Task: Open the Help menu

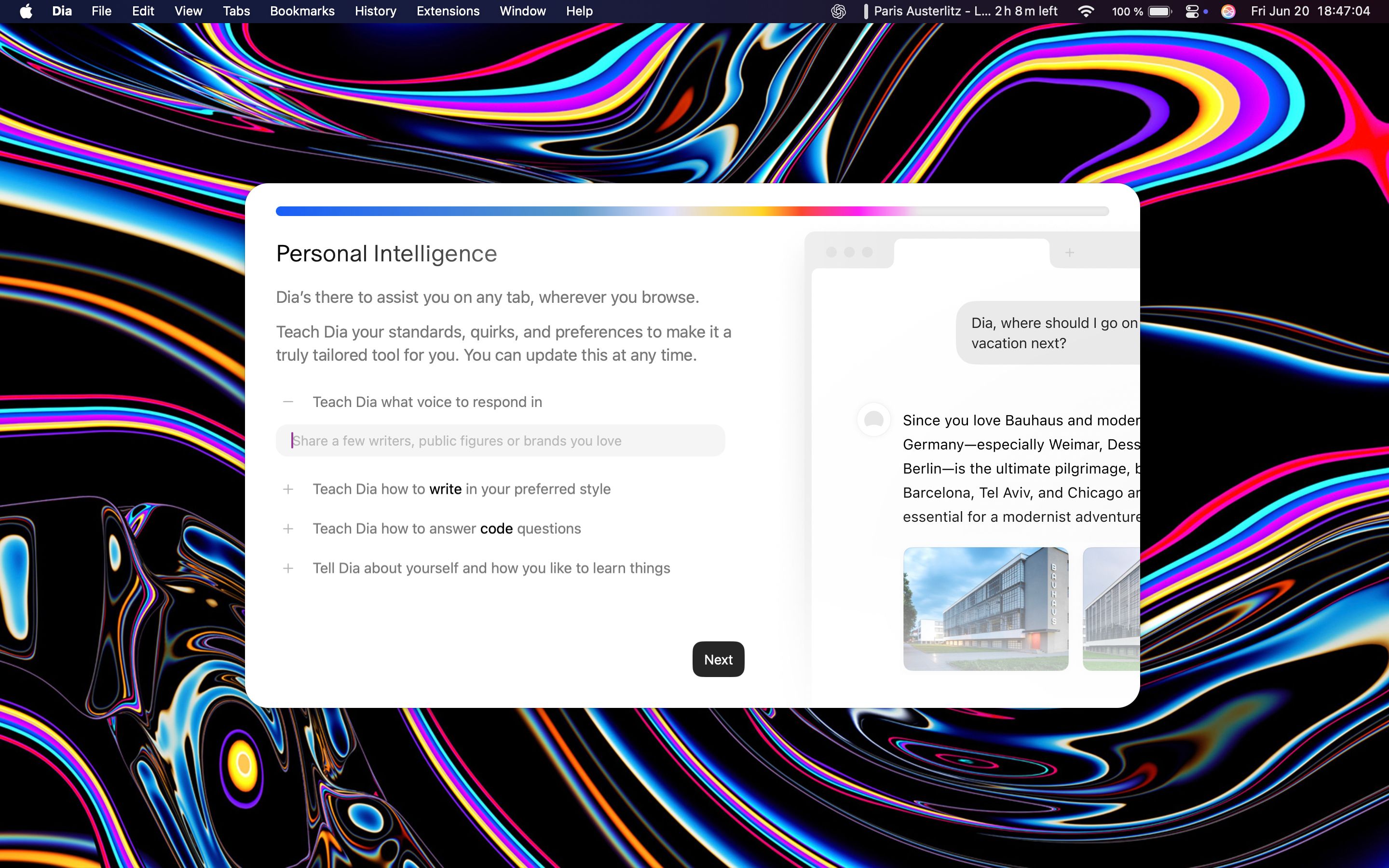Action: 579,12
